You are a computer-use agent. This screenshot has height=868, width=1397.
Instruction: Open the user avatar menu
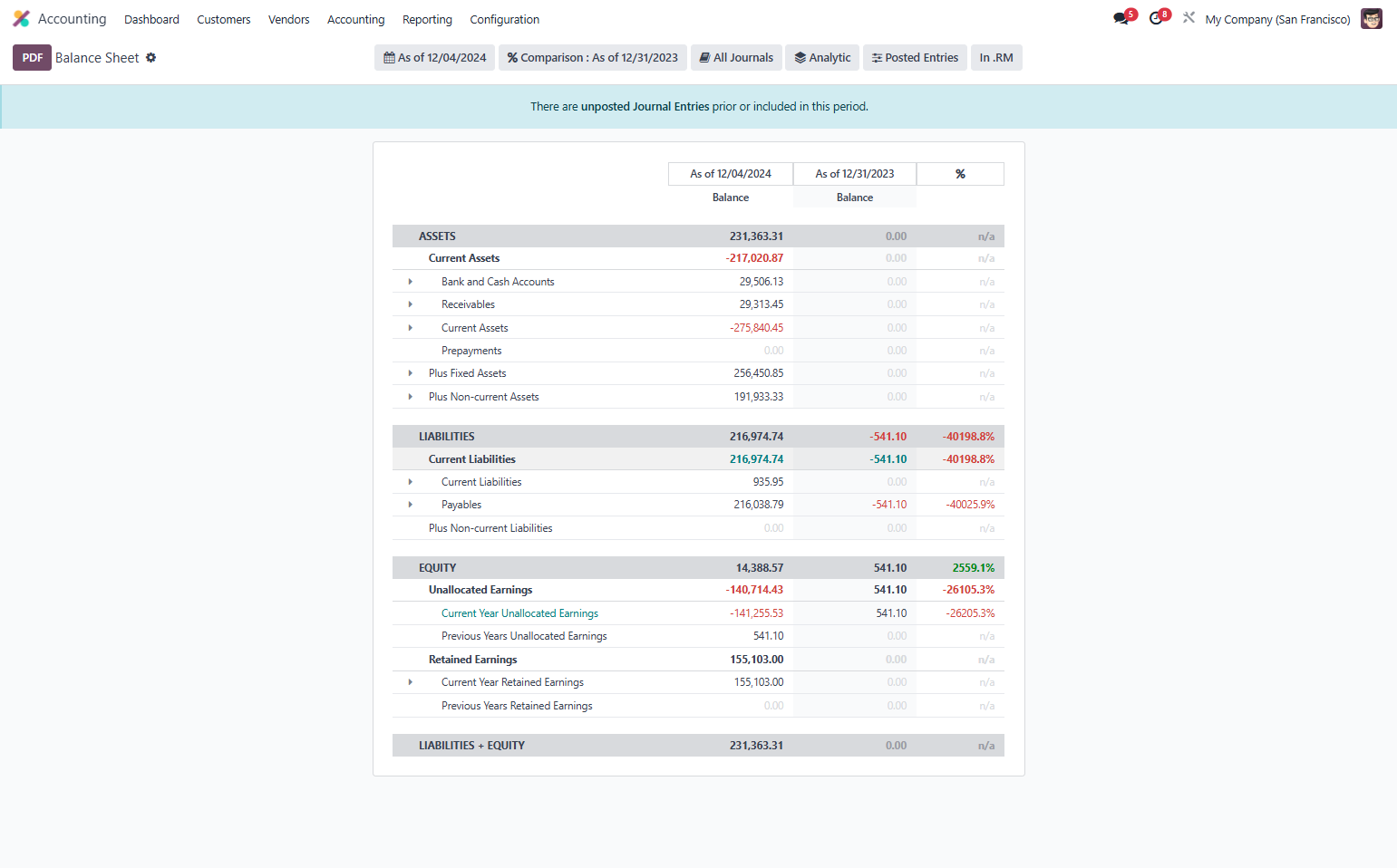click(1372, 19)
